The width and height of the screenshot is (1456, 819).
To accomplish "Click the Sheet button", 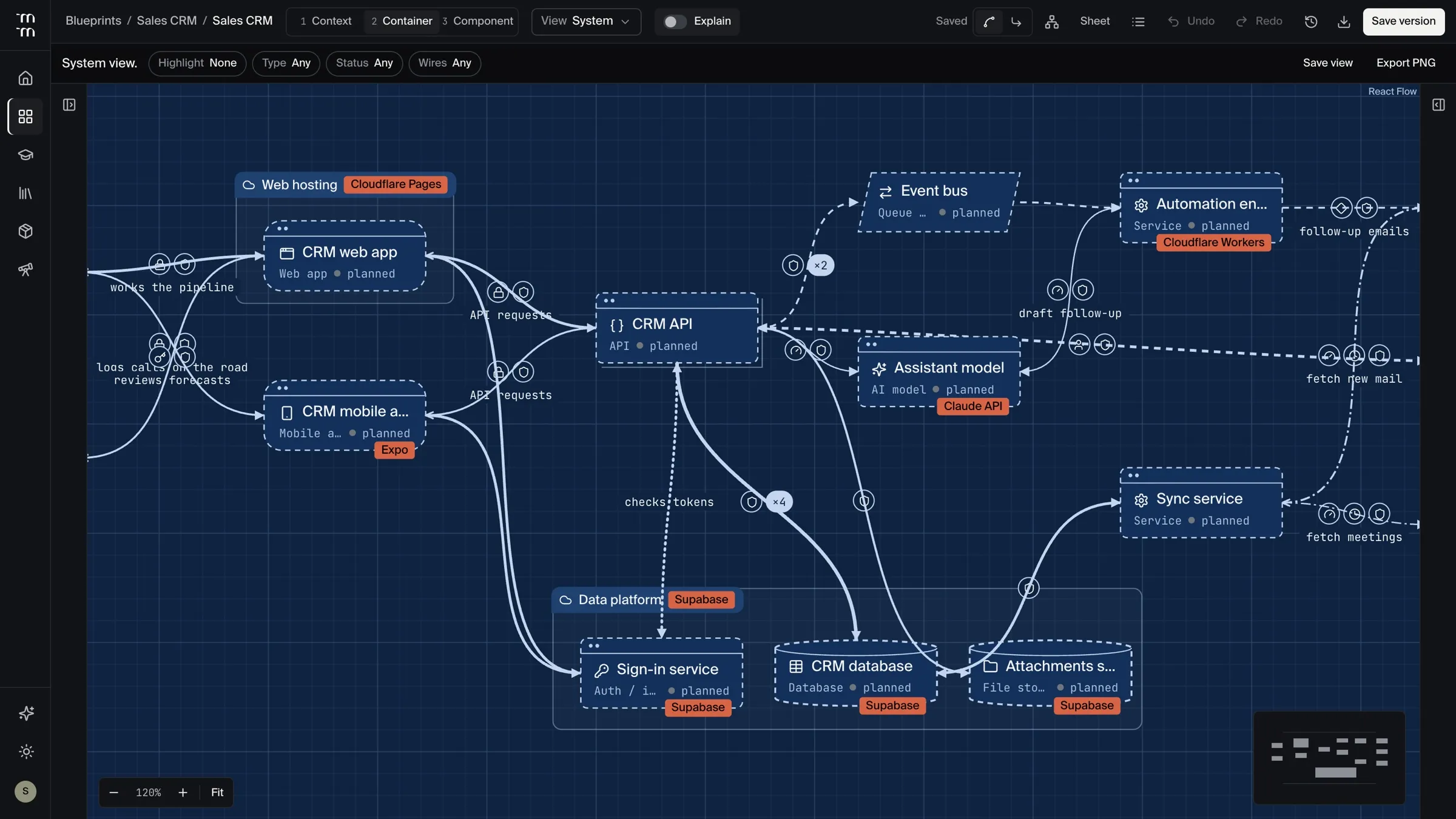I will click(x=1094, y=21).
